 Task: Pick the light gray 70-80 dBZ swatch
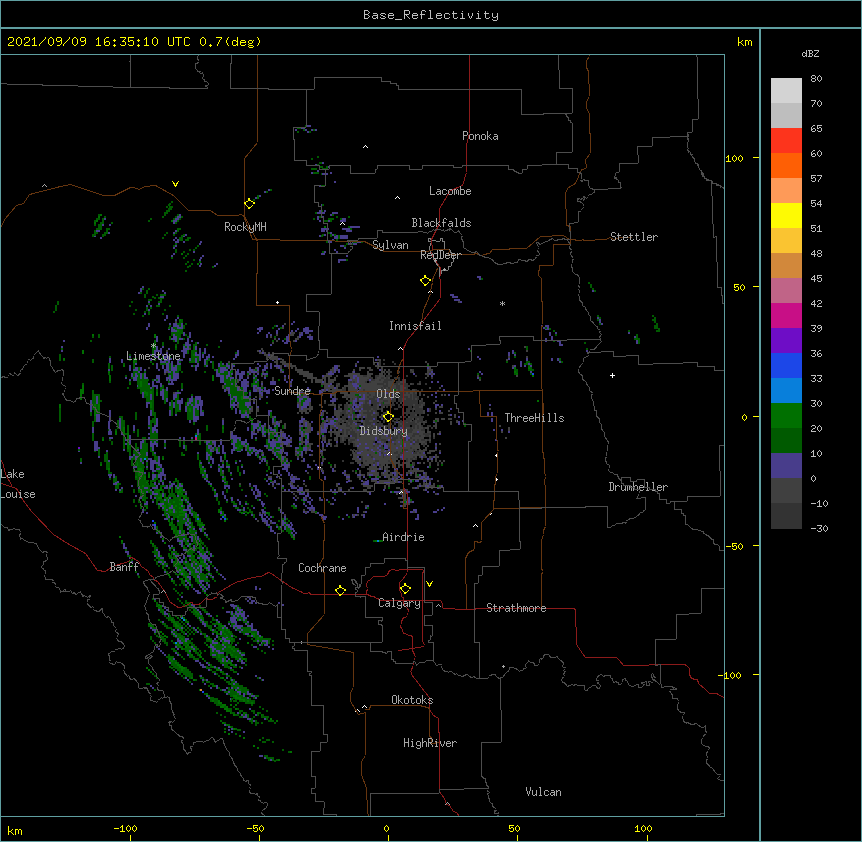click(786, 90)
